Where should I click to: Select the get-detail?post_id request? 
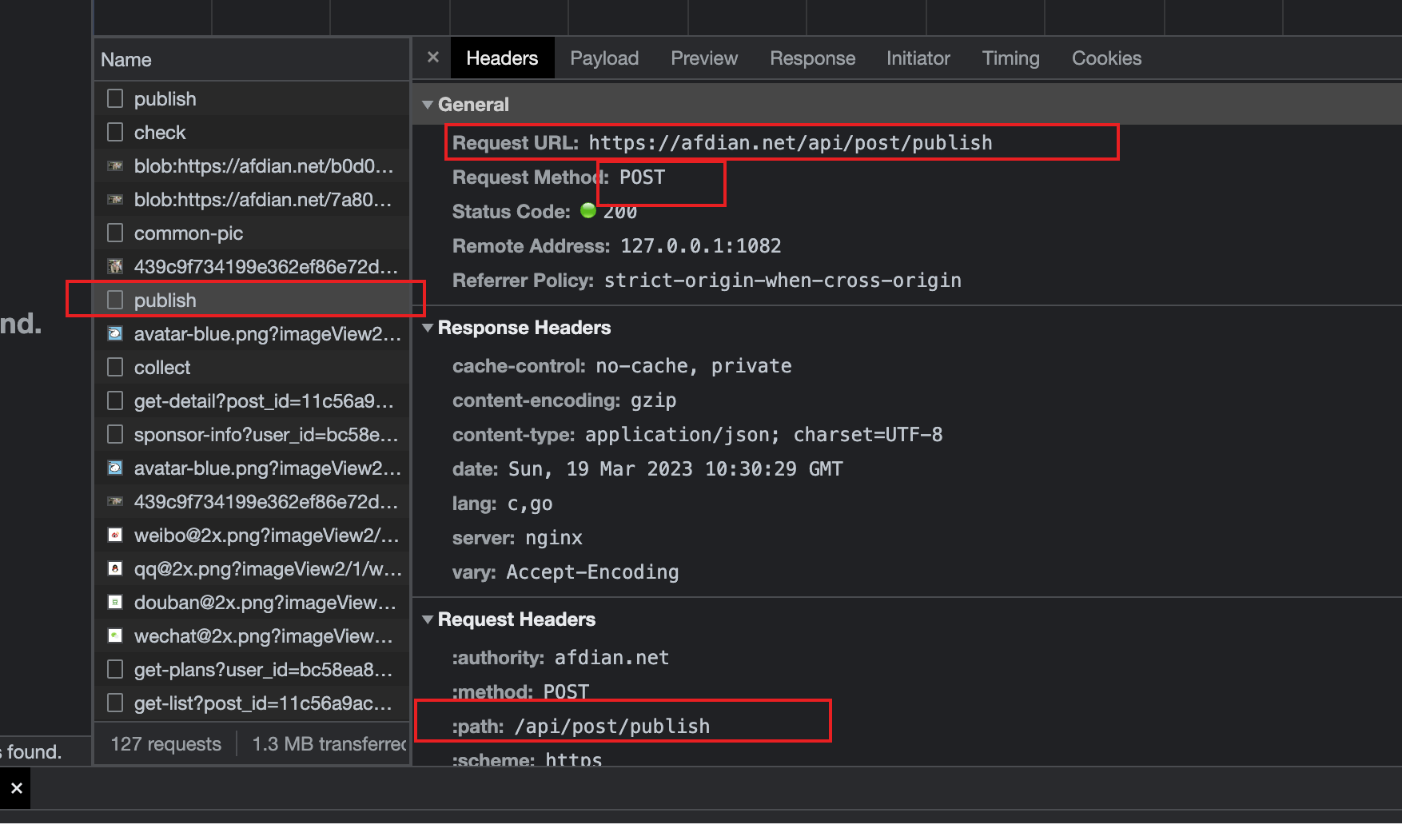point(252,401)
